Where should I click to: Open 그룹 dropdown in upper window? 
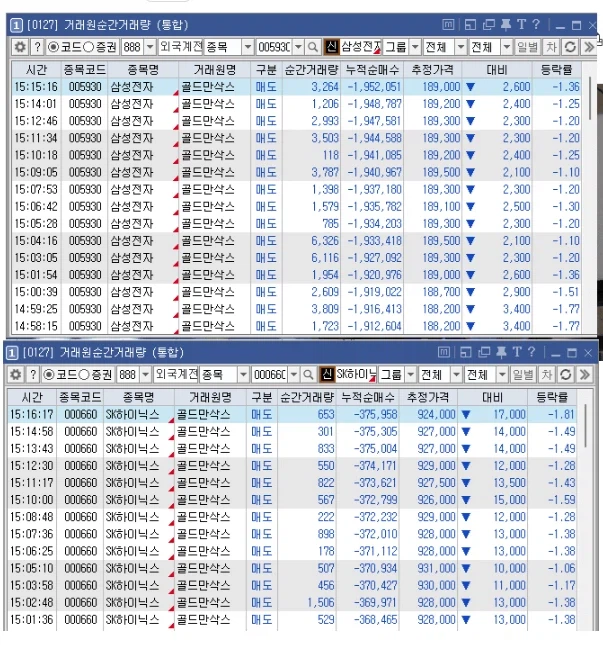[x=415, y=47]
